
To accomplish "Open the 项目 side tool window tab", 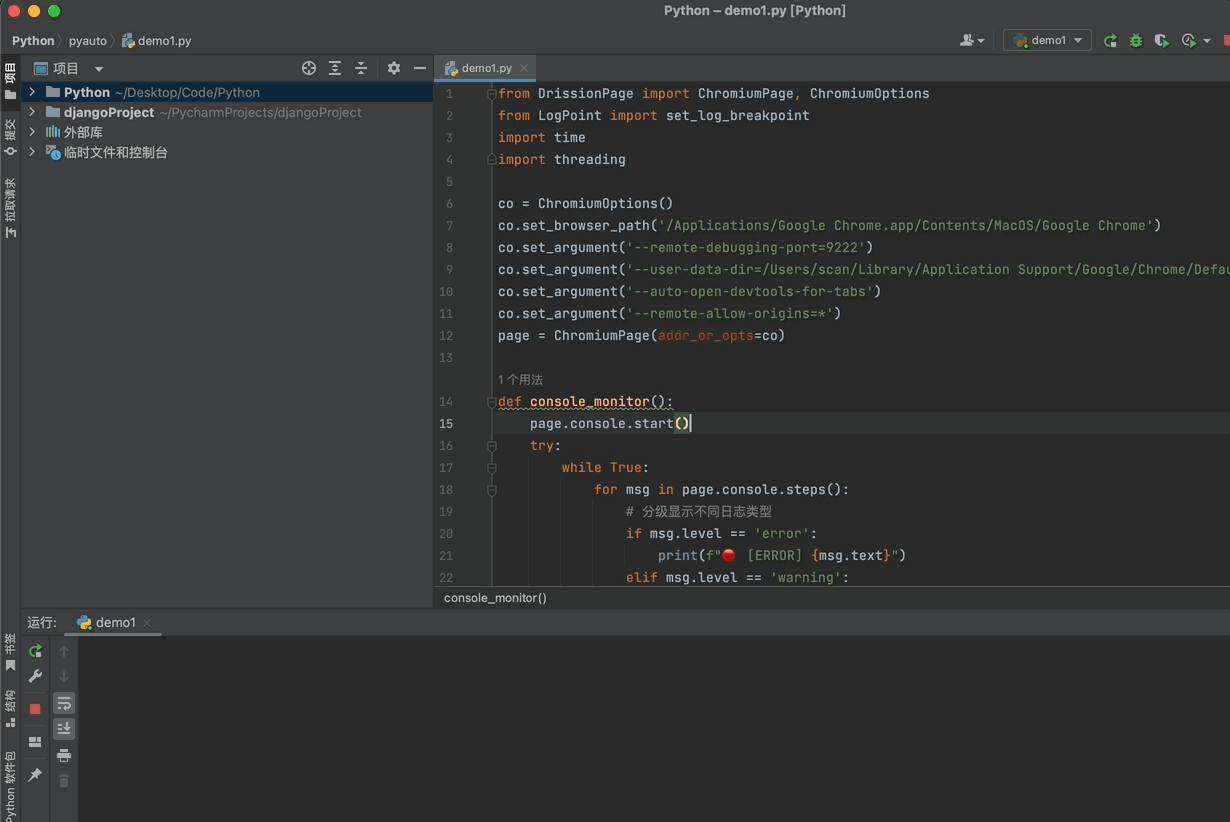I will coord(10,82).
